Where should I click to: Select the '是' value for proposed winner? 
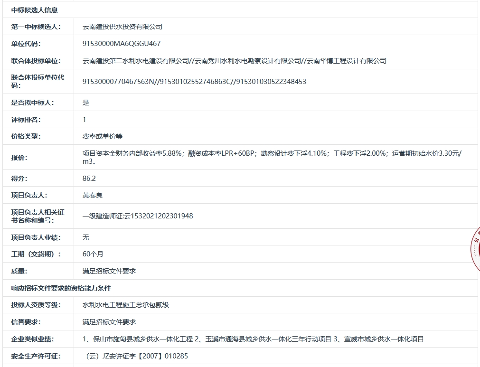click(86, 103)
